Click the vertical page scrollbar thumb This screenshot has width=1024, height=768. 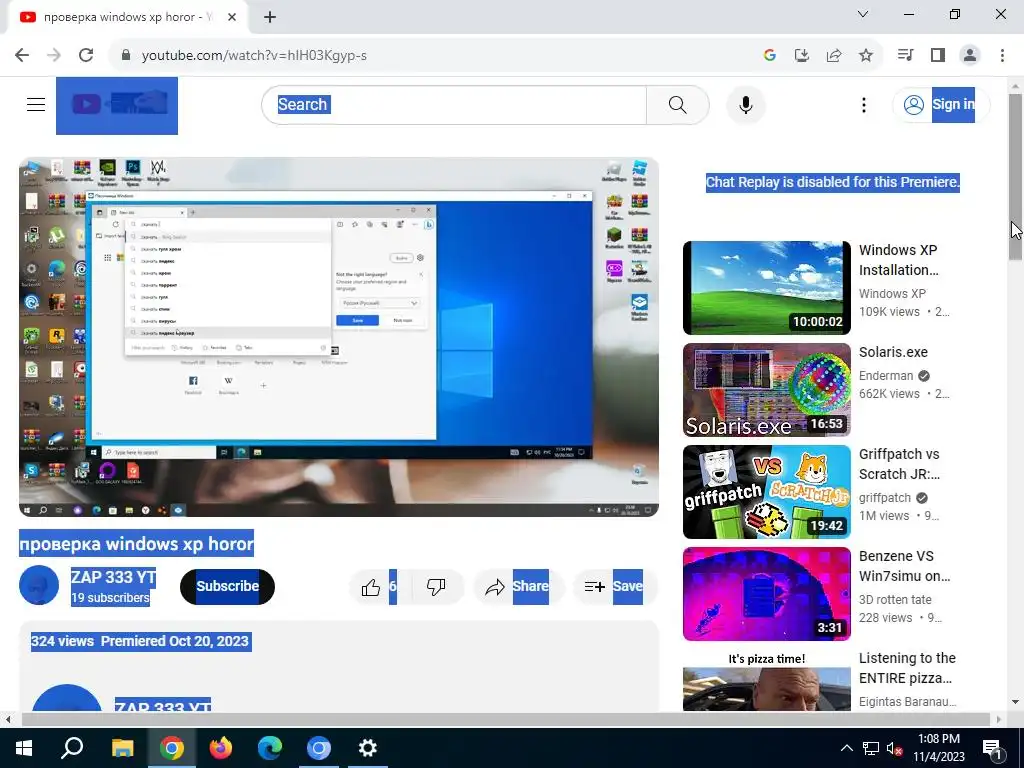coord(1015,176)
